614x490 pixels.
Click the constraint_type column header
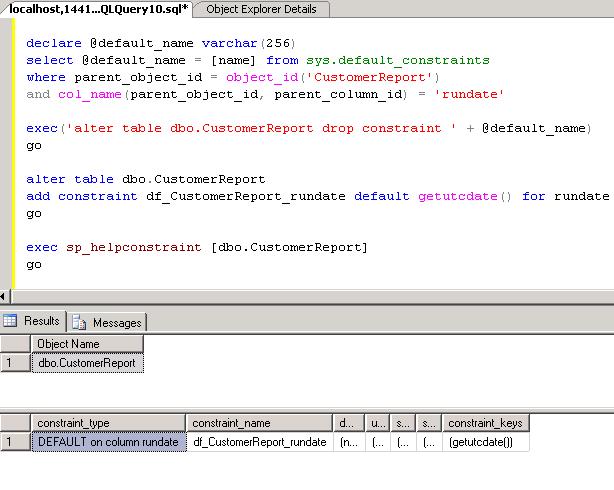coord(108,423)
